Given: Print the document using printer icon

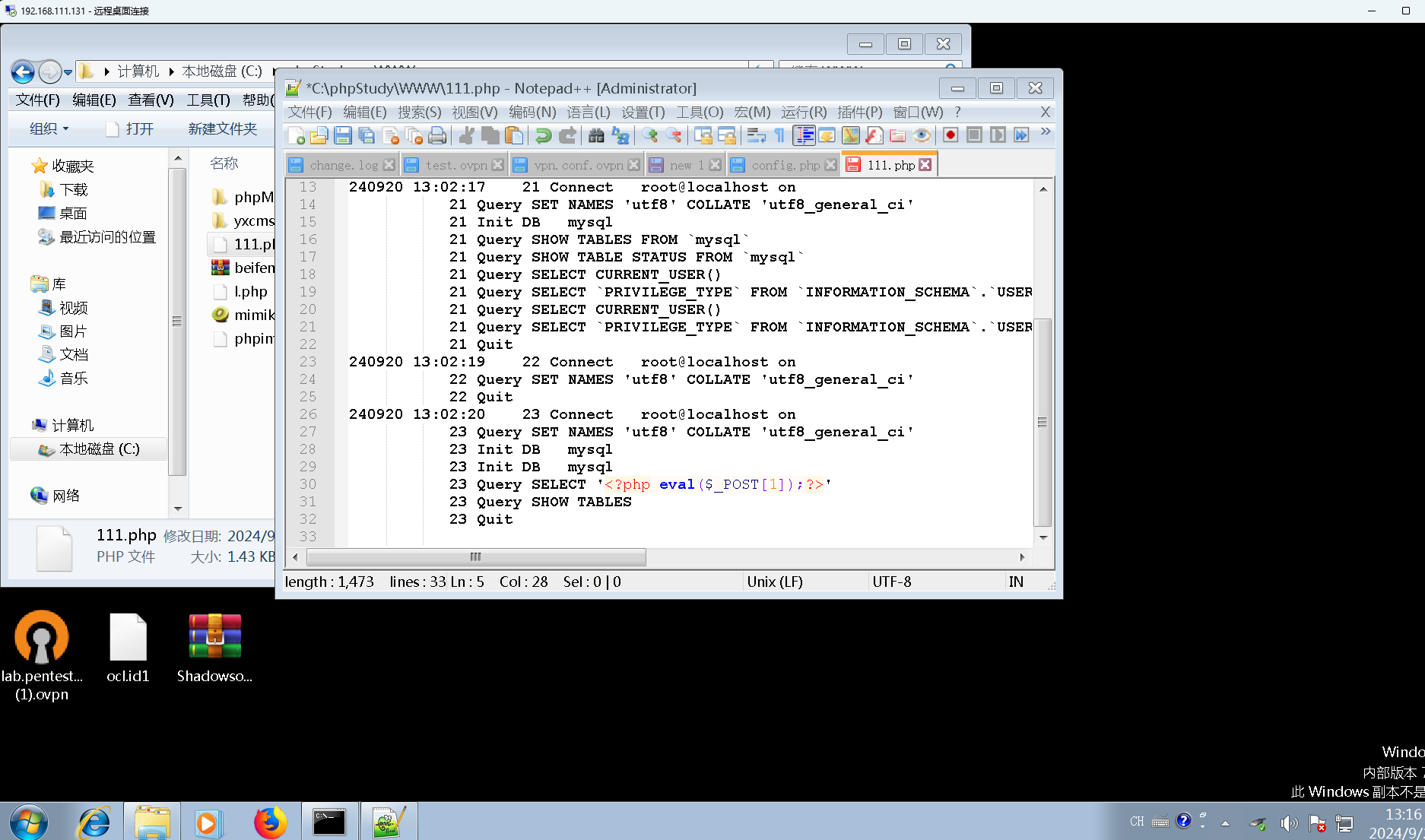Looking at the screenshot, I should (437, 135).
